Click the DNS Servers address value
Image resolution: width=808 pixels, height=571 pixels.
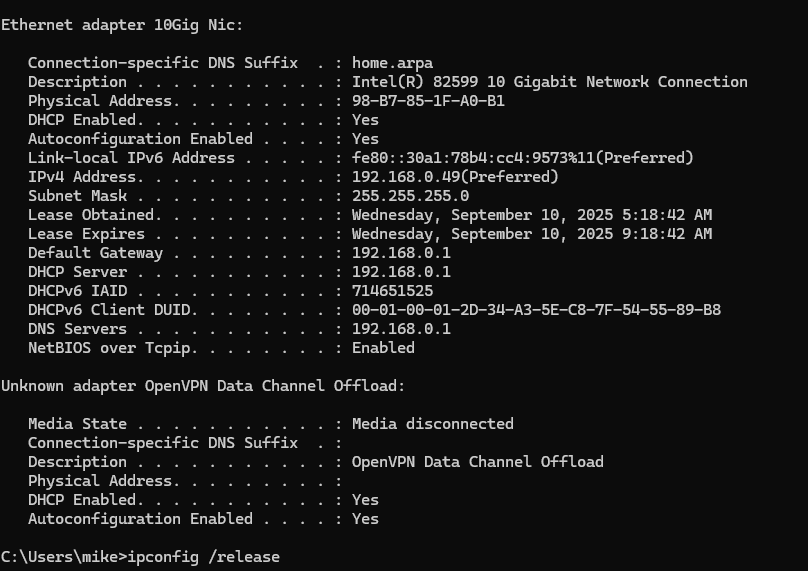(x=401, y=329)
